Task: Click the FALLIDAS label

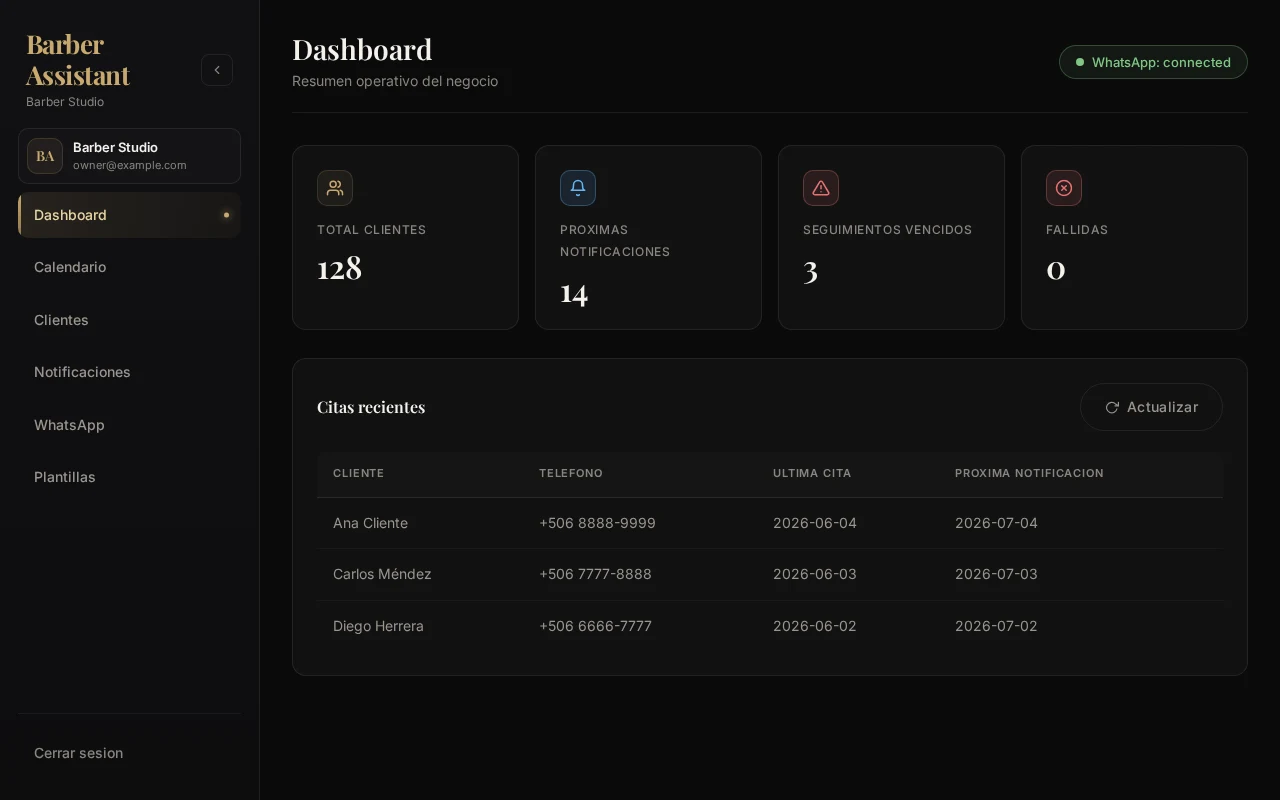Action: pyautogui.click(x=1077, y=230)
